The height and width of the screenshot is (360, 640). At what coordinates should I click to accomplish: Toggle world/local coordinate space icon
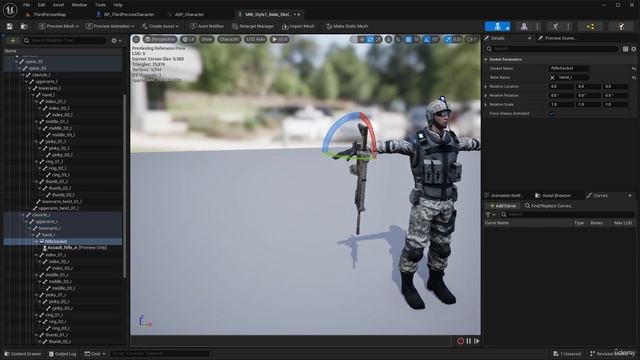(389, 39)
